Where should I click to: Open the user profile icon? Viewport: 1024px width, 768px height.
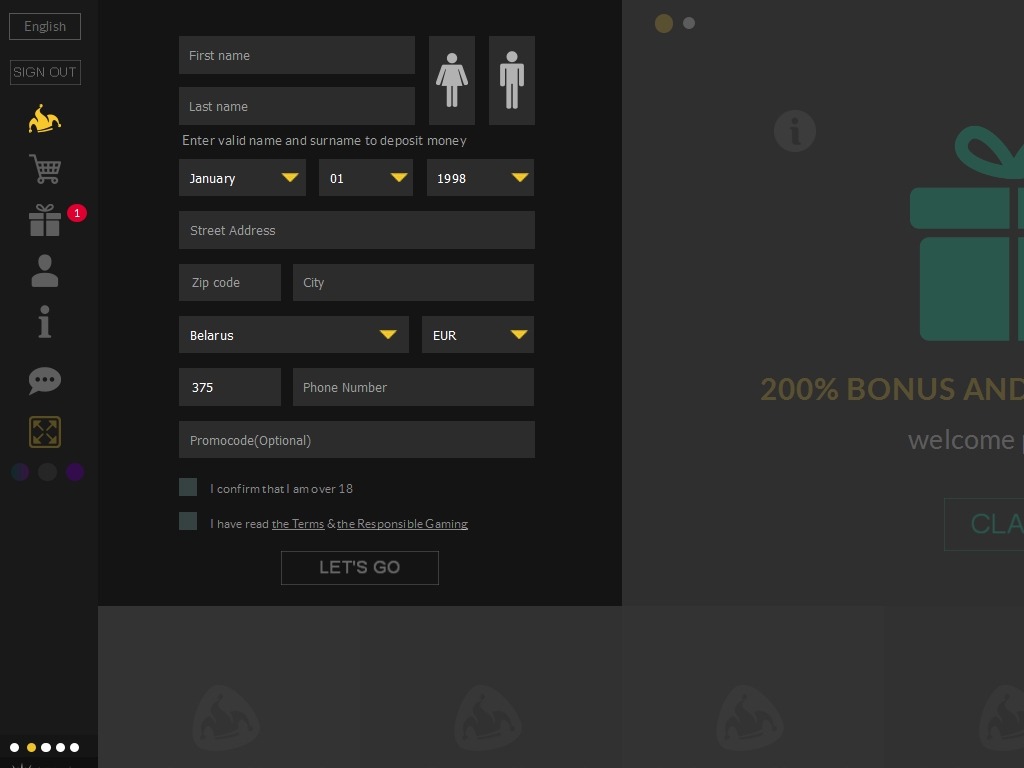click(45, 271)
